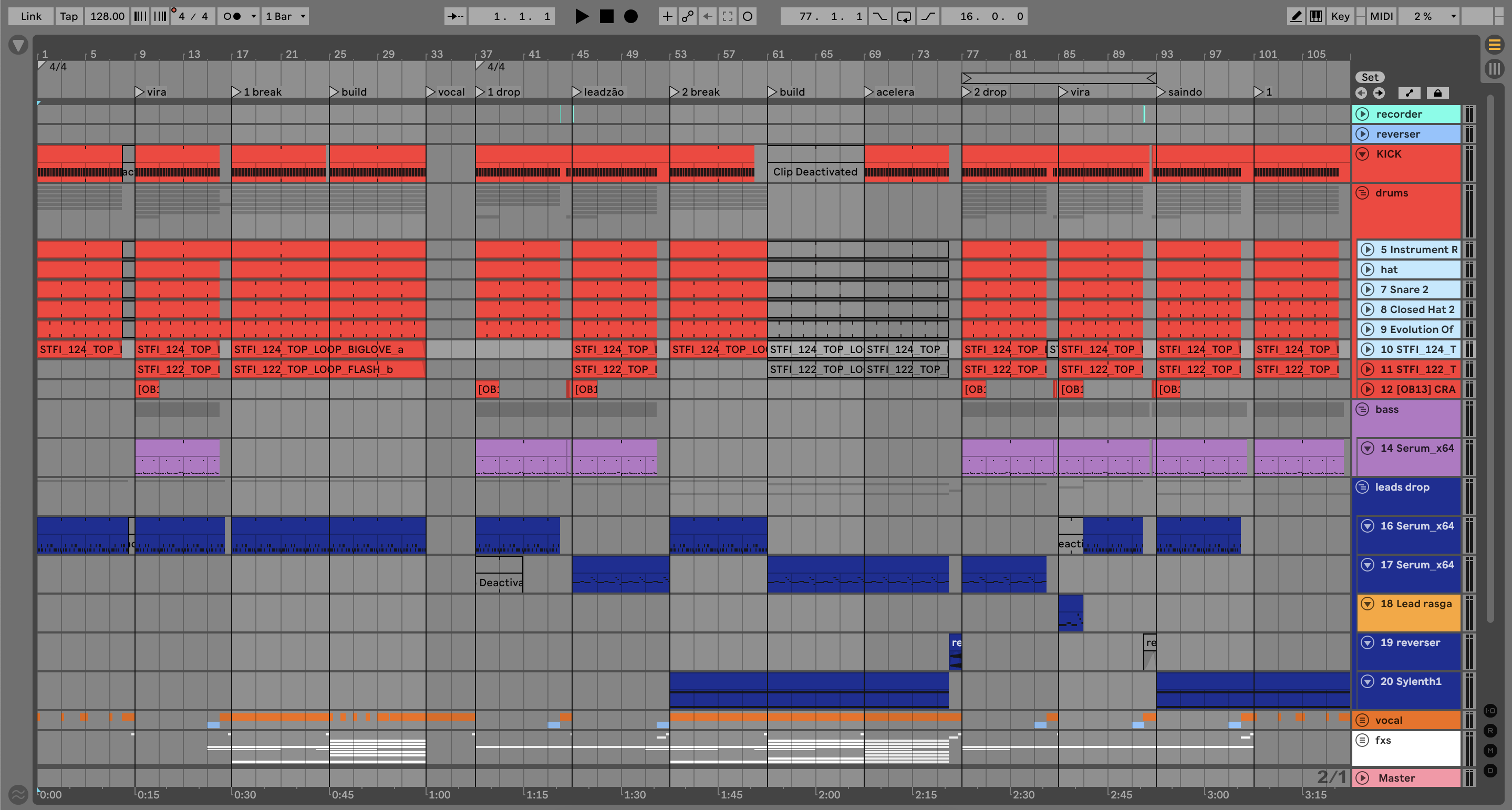1512x810 pixels.
Task: Toggle the arrangement Loop switch
Action: click(904, 16)
